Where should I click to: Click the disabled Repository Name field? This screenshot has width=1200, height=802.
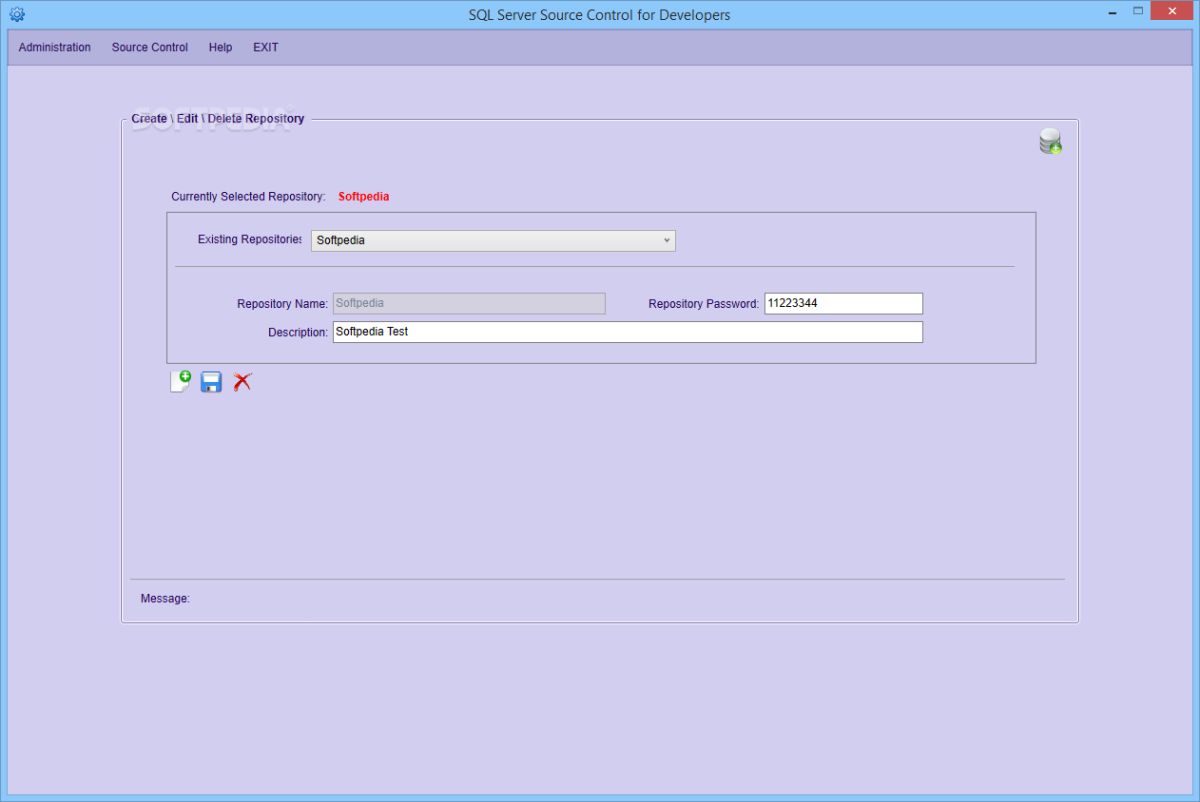(x=469, y=303)
